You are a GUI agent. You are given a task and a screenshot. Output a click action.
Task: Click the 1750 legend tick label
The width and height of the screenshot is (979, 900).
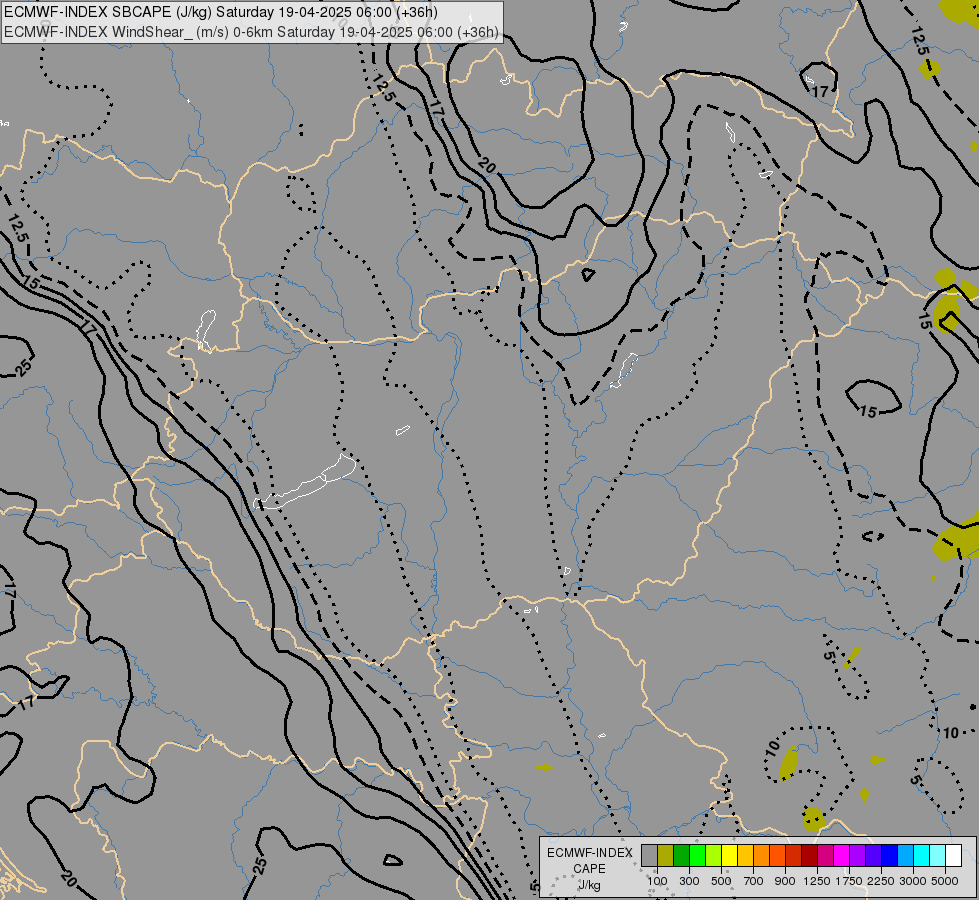(x=849, y=881)
